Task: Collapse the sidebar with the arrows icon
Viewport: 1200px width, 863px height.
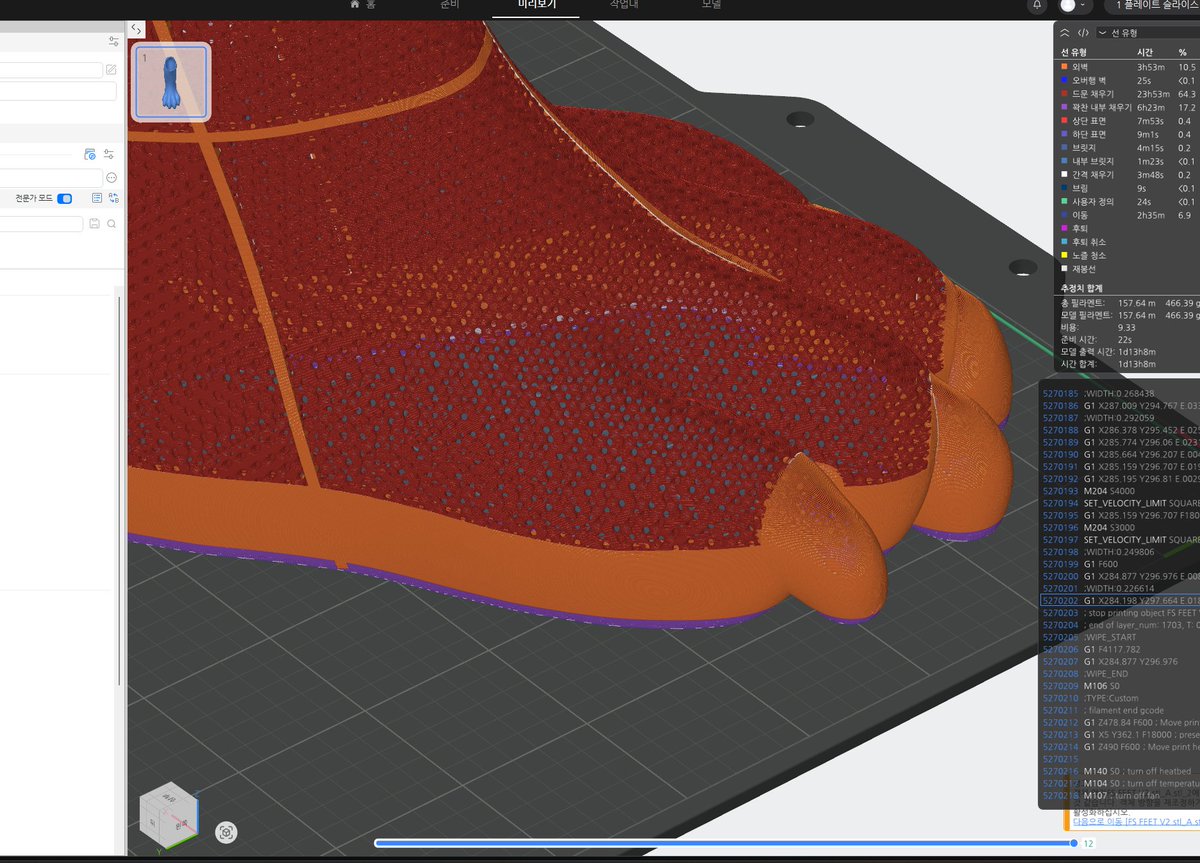Action: pyautogui.click(x=136, y=29)
